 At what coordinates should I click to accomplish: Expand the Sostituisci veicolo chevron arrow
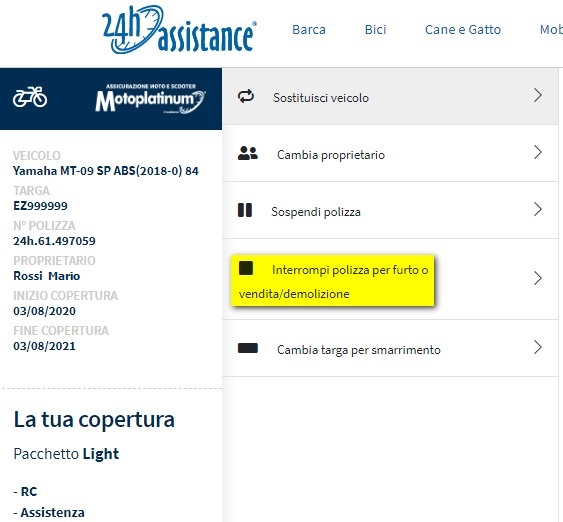pyautogui.click(x=538, y=95)
